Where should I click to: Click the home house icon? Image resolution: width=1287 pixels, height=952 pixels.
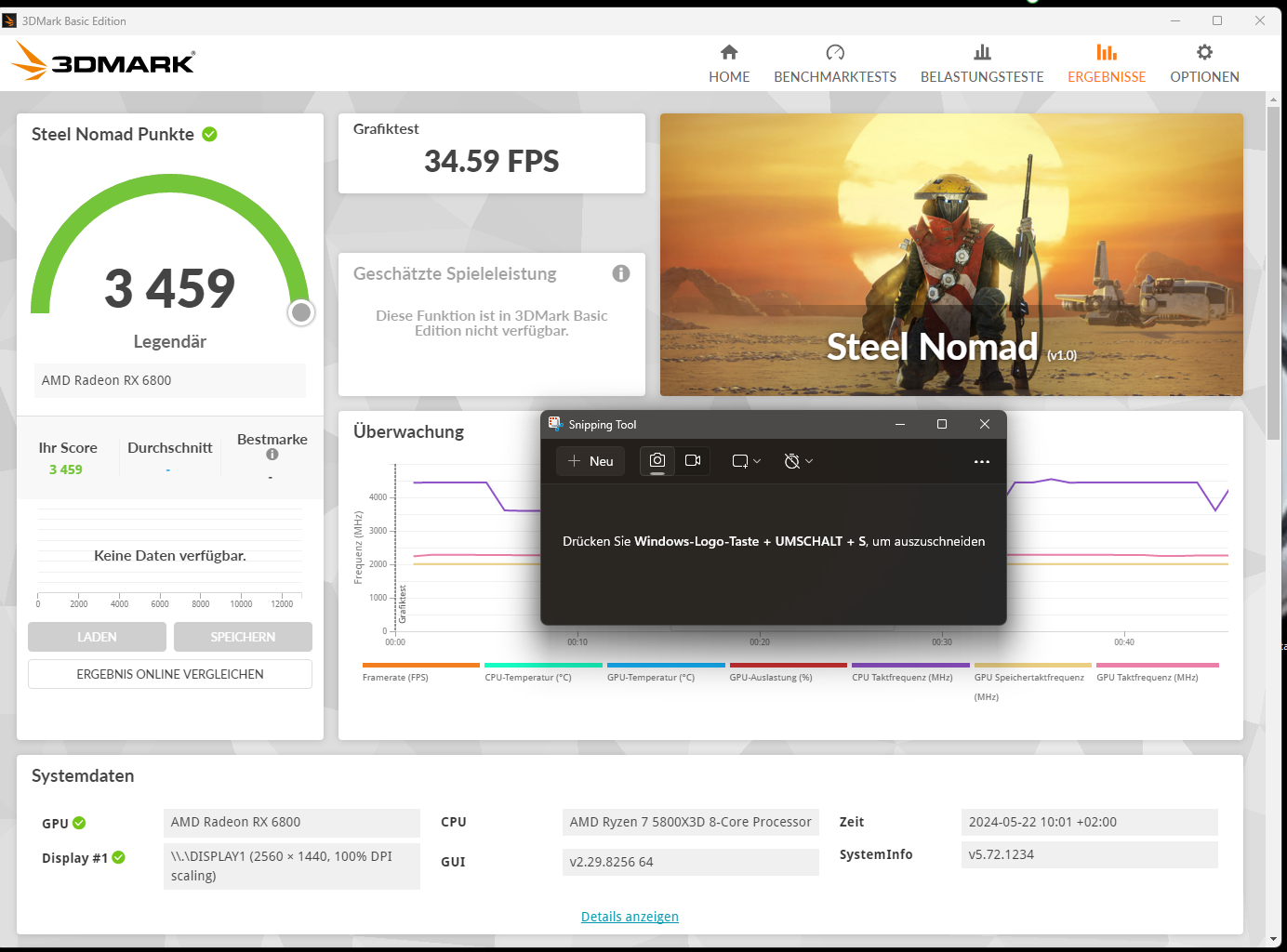[729, 52]
